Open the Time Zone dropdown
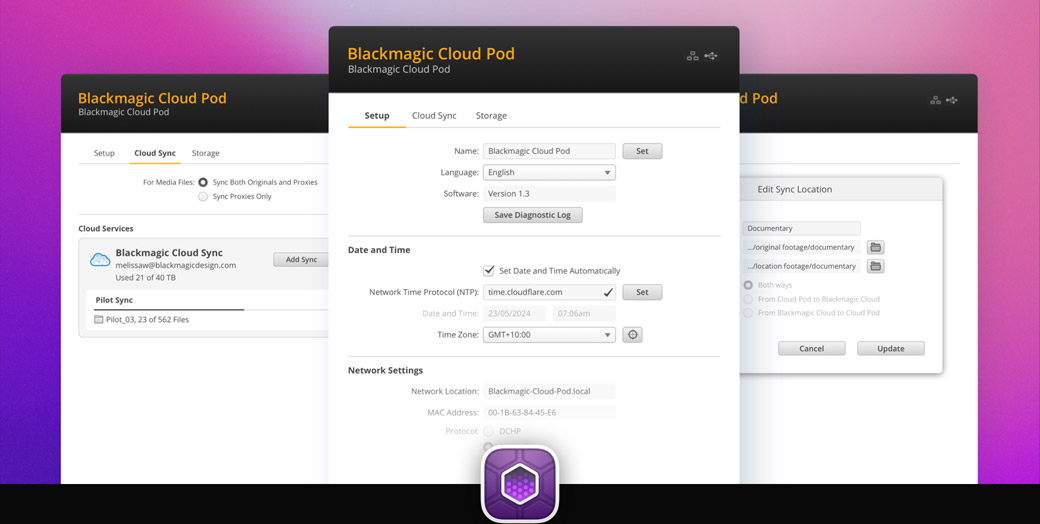1040x524 pixels. pyautogui.click(x=549, y=335)
